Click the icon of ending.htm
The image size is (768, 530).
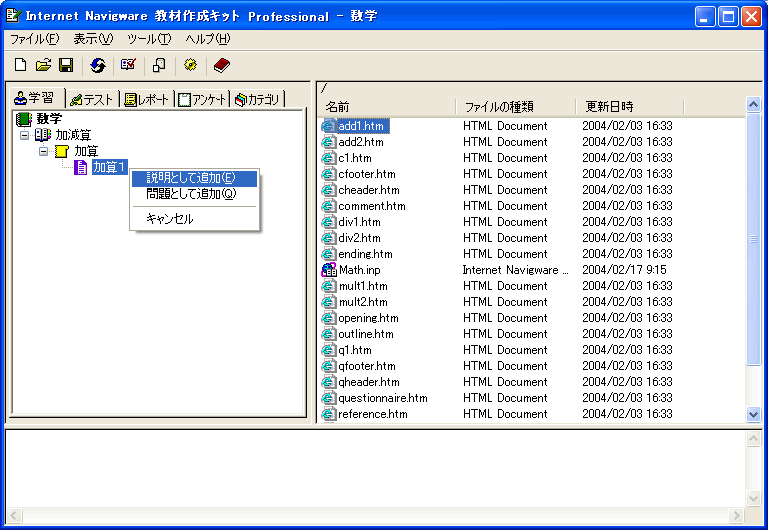(328, 254)
